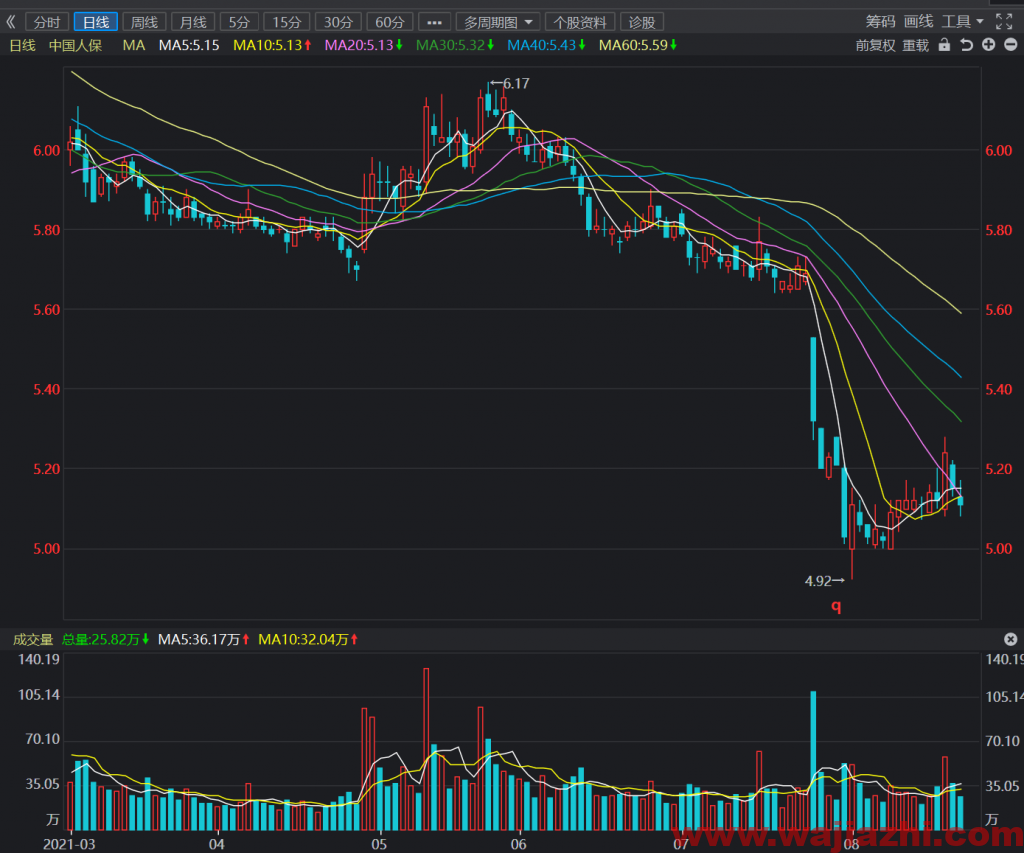This screenshot has width=1024, height=853.
Task: Click the 诊股 diagnosis button
Action: [x=642, y=22]
